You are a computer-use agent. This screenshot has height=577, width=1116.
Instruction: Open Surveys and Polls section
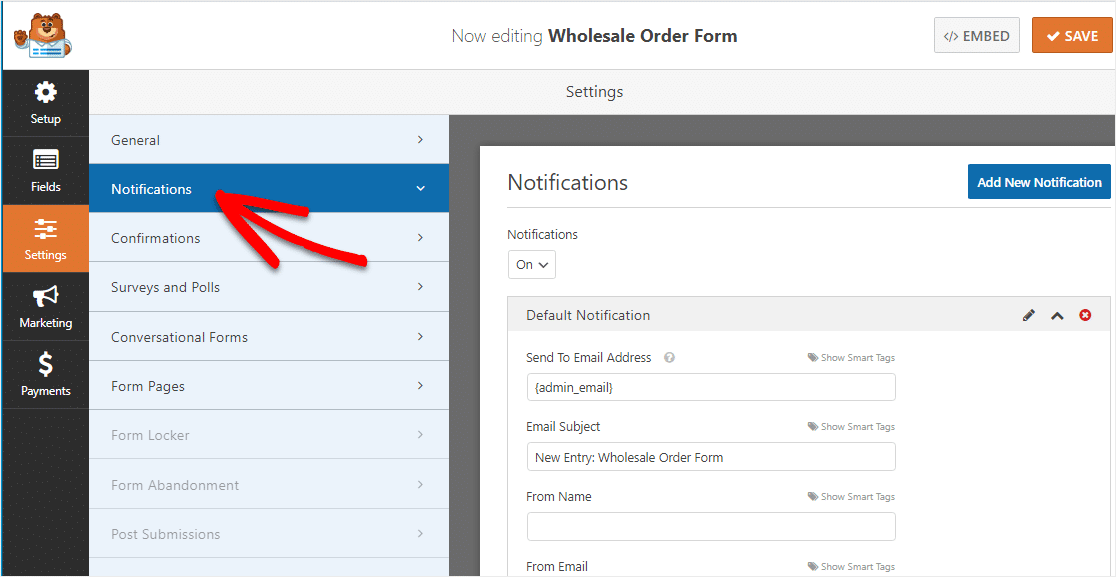[269, 287]
